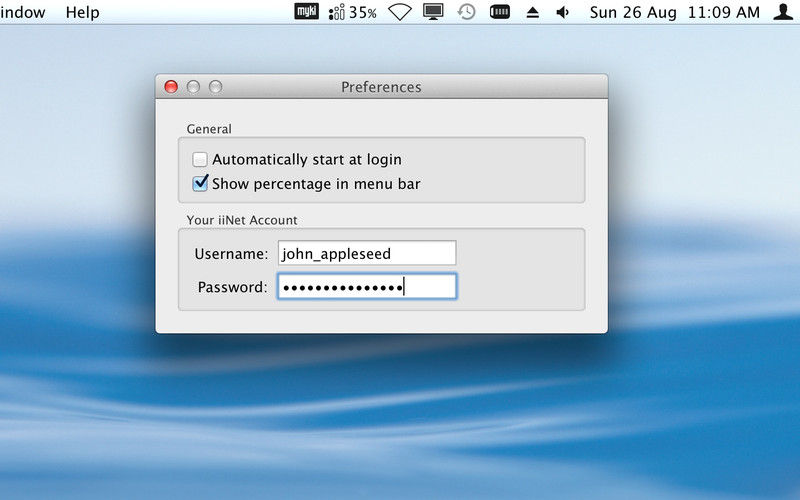Open the Help menu
The width and height of the screenshot is (800, 500).
(82, 12)
